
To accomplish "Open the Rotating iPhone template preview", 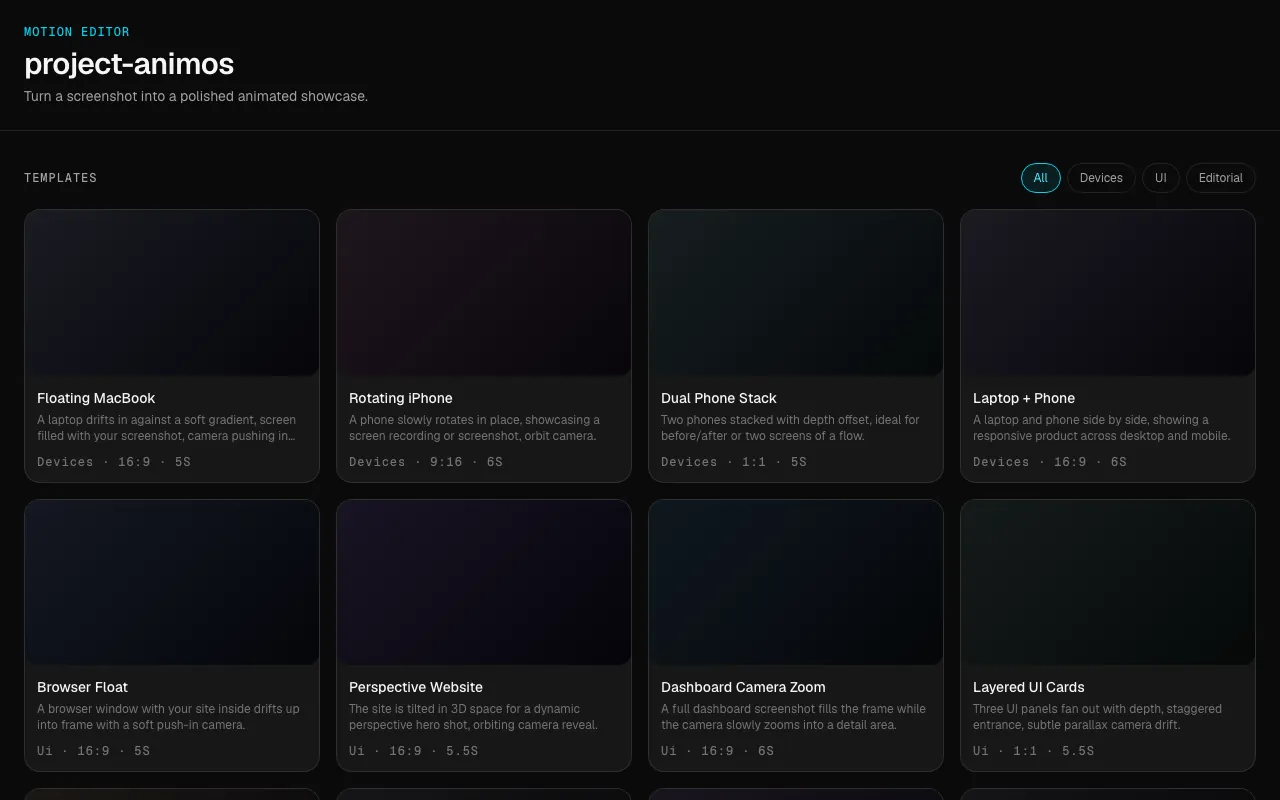I will [x=484, y=293].
